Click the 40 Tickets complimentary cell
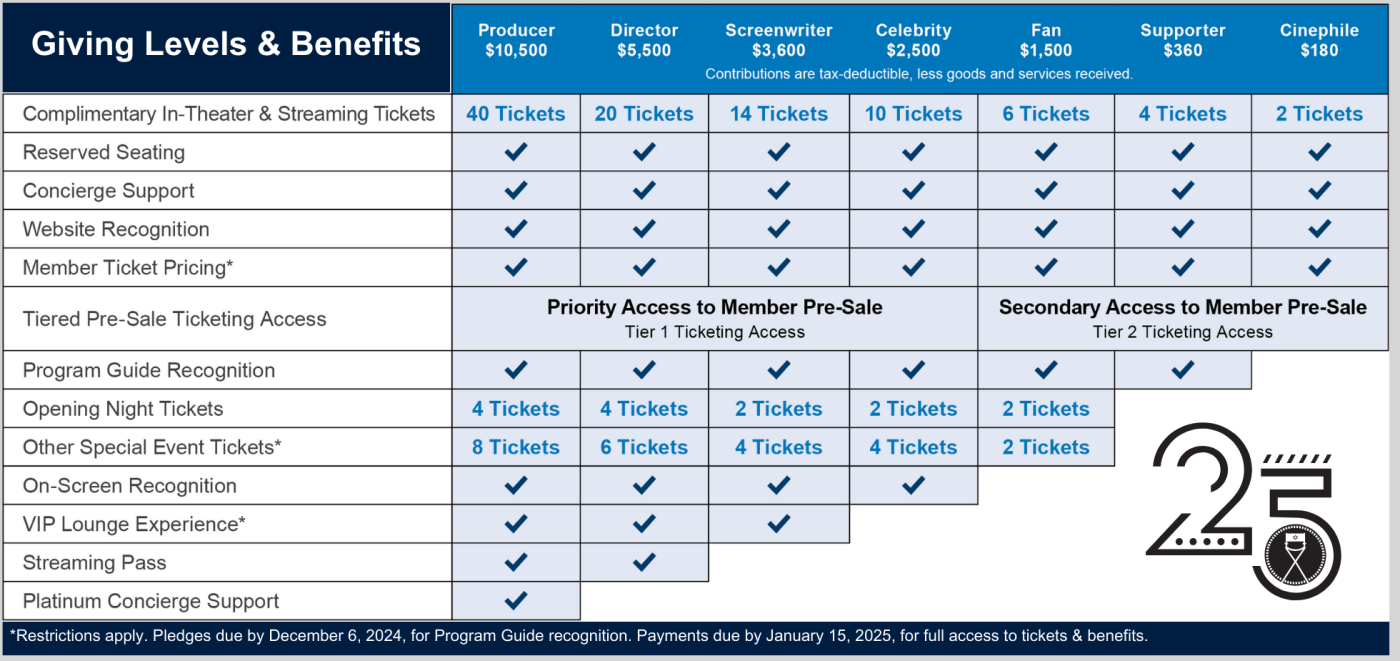This screenshot has width=1400, height=661. pos(516,114)
